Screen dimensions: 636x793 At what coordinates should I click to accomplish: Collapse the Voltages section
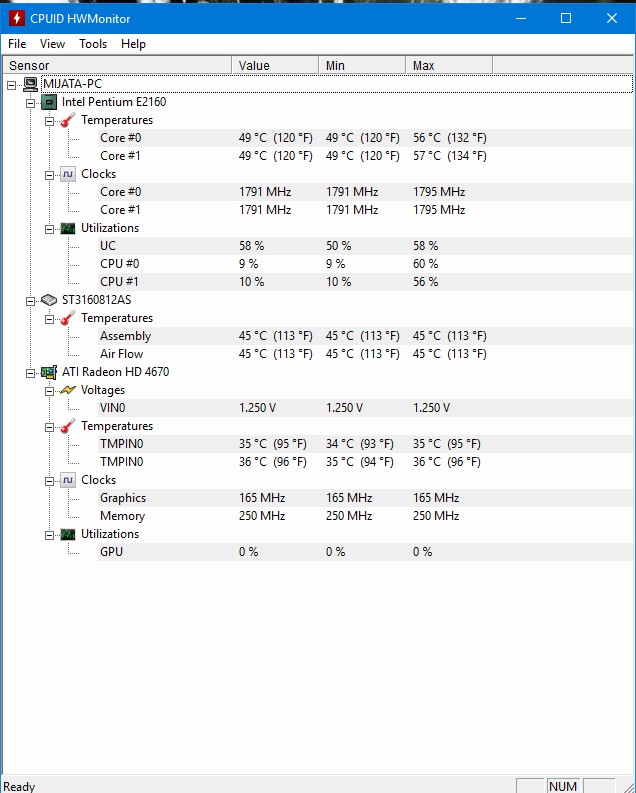[x=49, y=390]
